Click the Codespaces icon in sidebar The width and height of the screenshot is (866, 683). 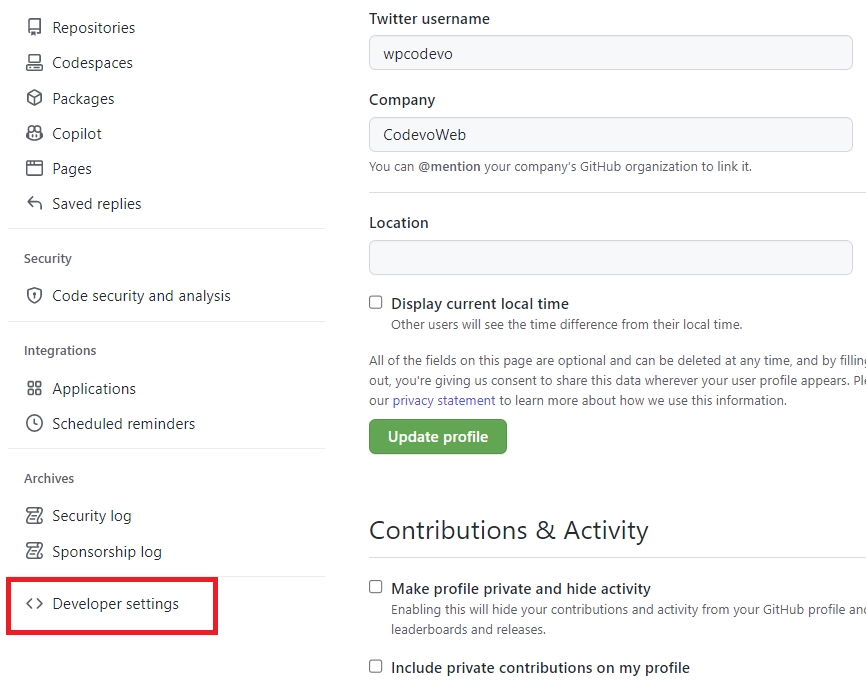coord(34,63)
